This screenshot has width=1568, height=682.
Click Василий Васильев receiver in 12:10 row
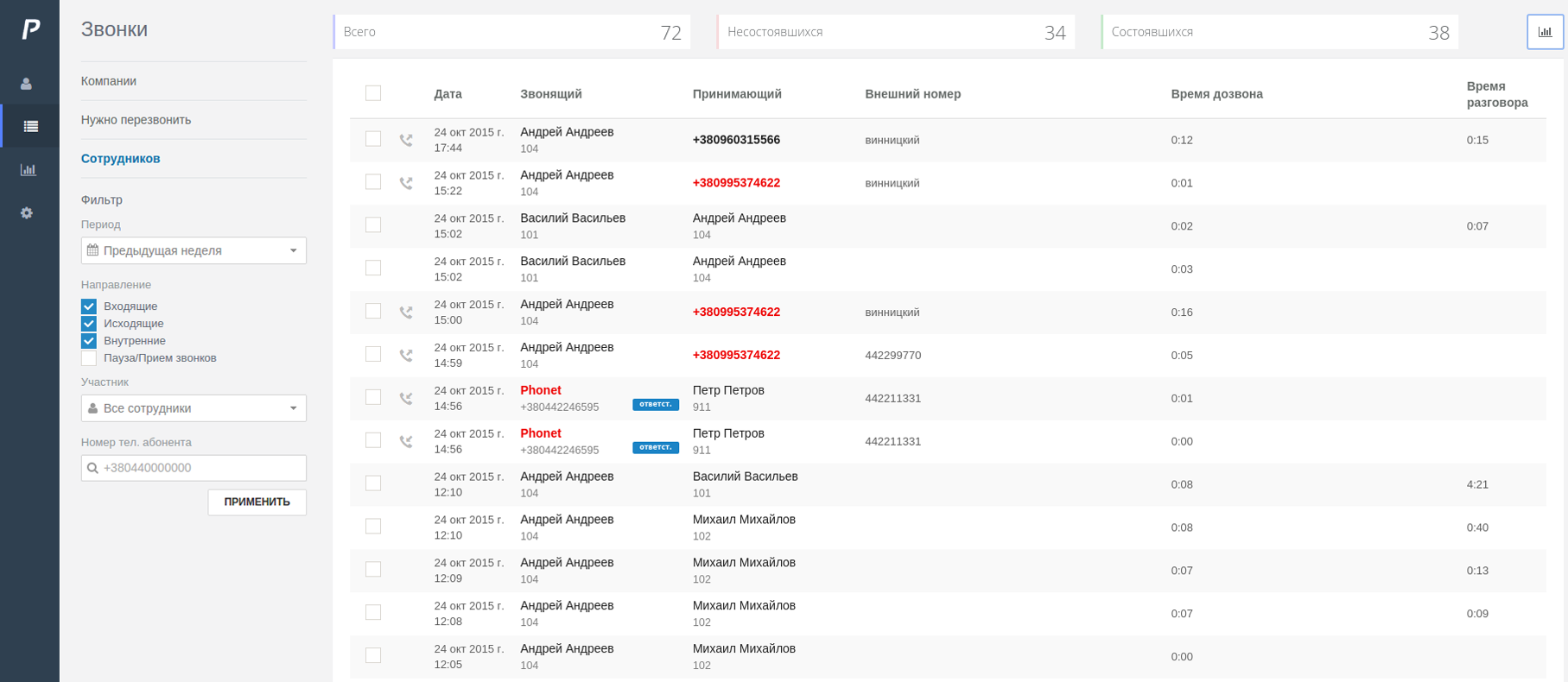point(746,477)
